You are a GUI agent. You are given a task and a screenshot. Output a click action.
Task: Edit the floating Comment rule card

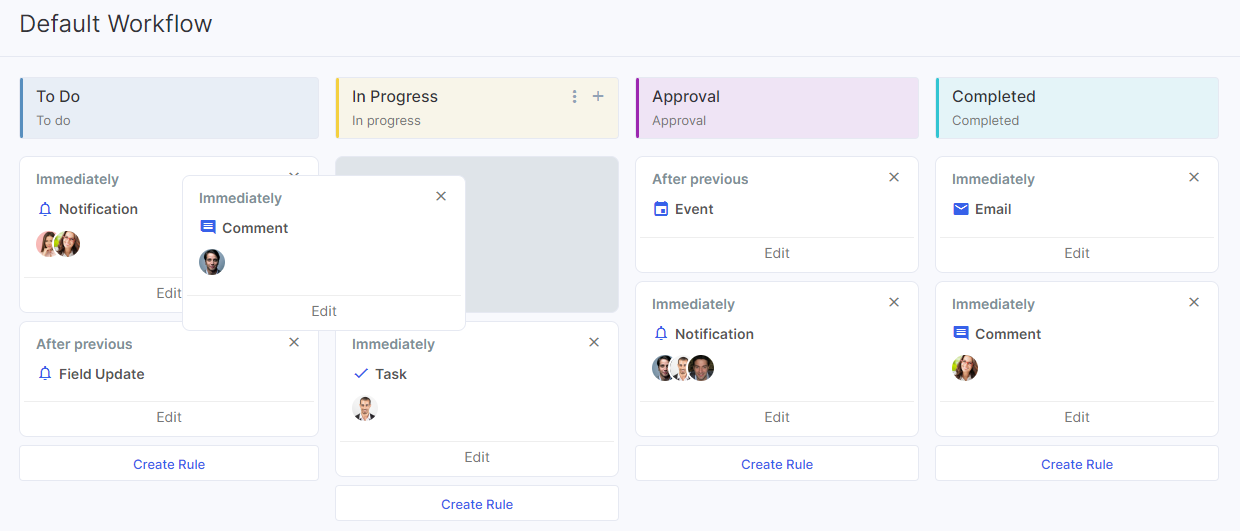[324, 311]
